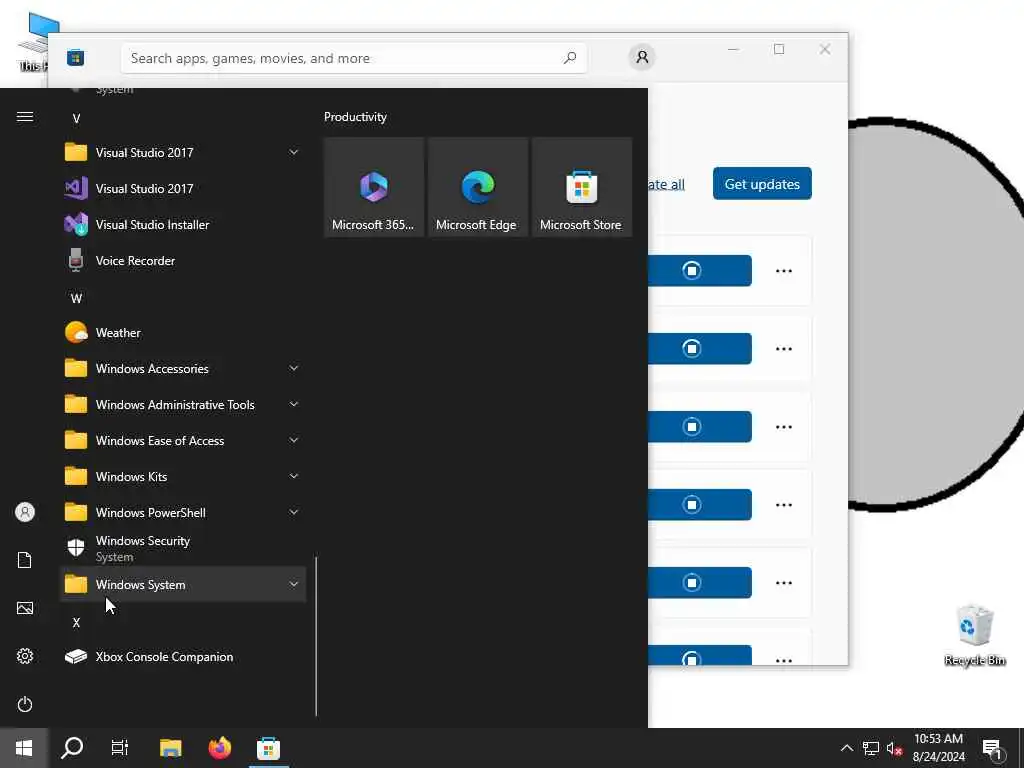Jump to letter V index header

pos(76,118)
